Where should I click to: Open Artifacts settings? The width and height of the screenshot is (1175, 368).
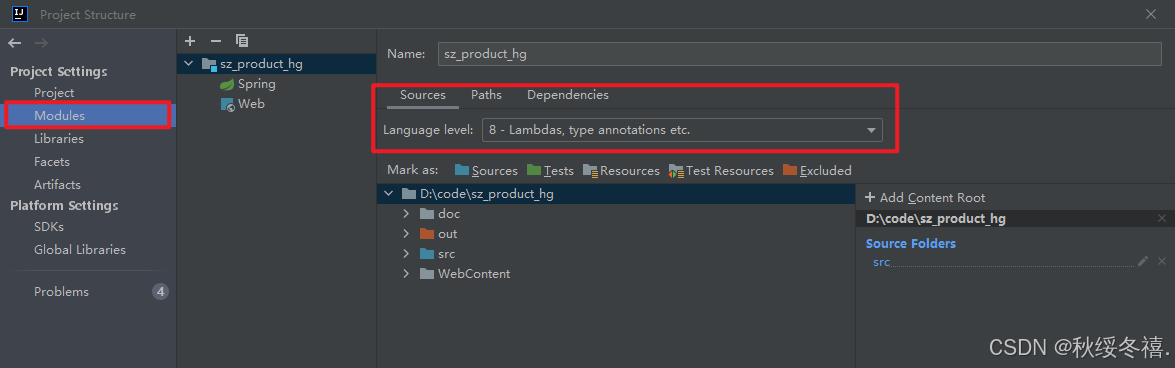click(x=57, y=184)
